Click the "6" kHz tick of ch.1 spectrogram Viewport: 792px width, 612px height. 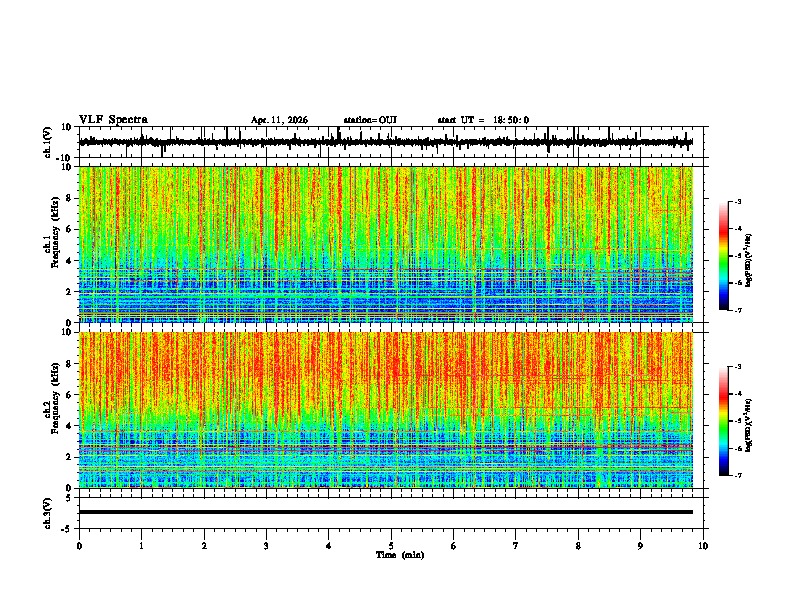(x=70, y=229)
